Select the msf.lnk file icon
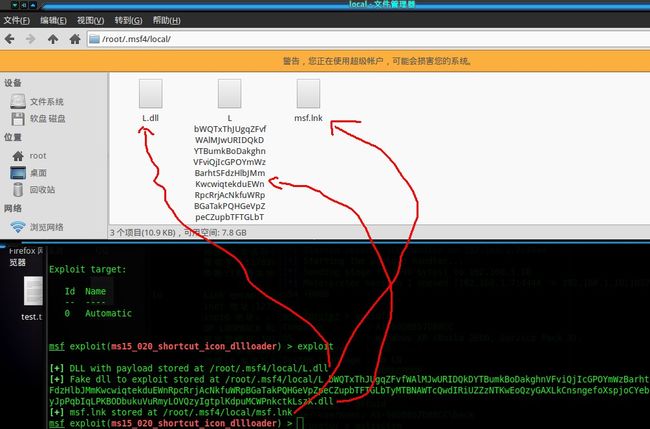Image resolution: width=650 pixels, height=429 pixels. (x=308, y=94)
